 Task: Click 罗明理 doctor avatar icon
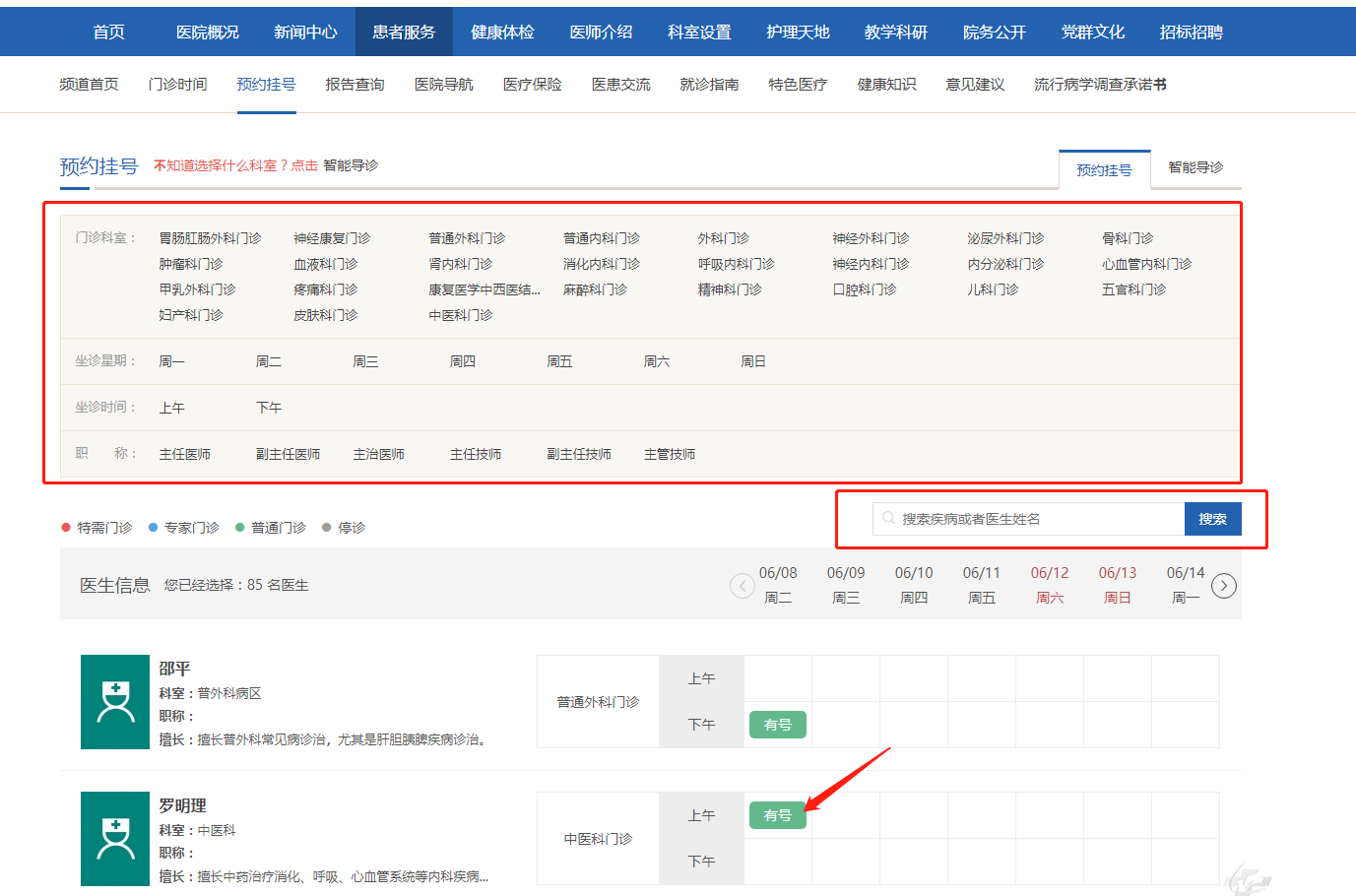point(115,839)
